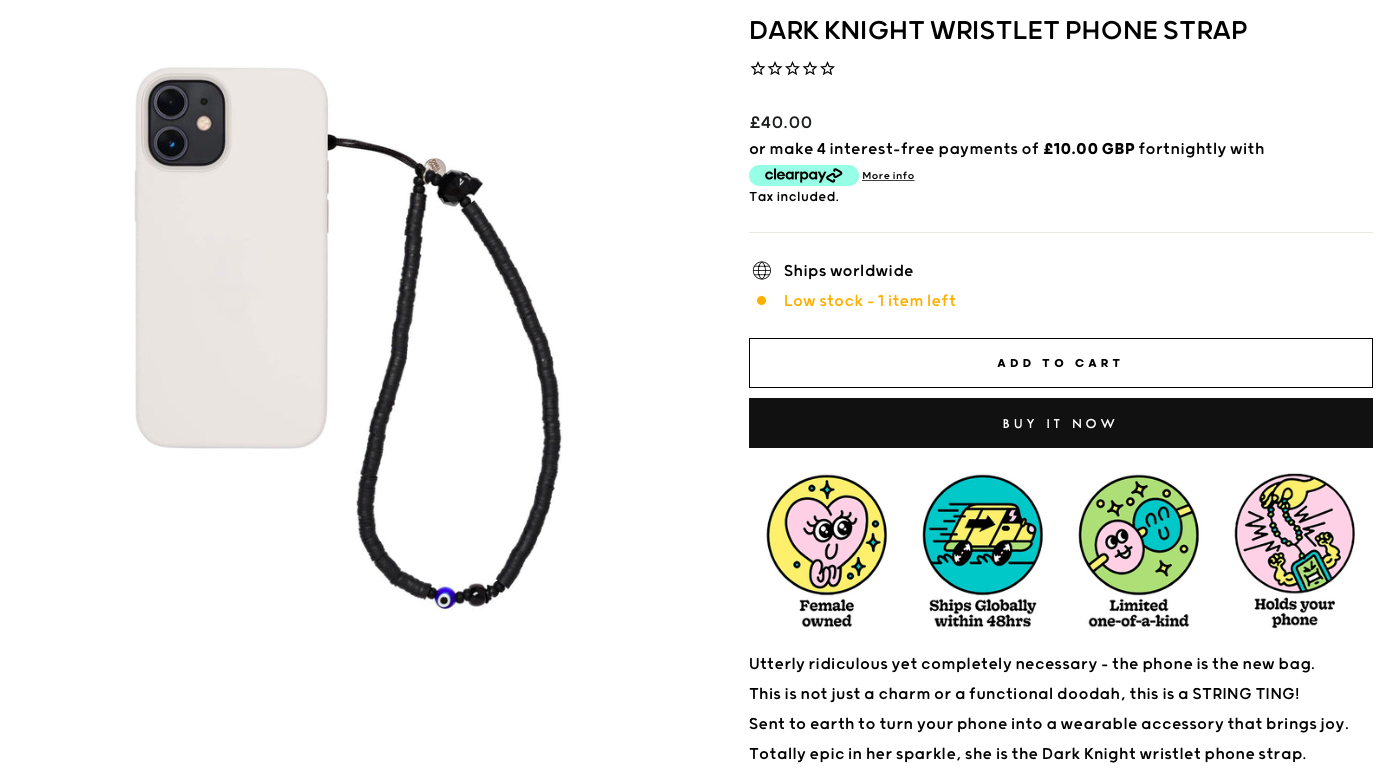Click the Dark Knight Wristlet Phone Strap title
1394x776 pixels.
998,30
